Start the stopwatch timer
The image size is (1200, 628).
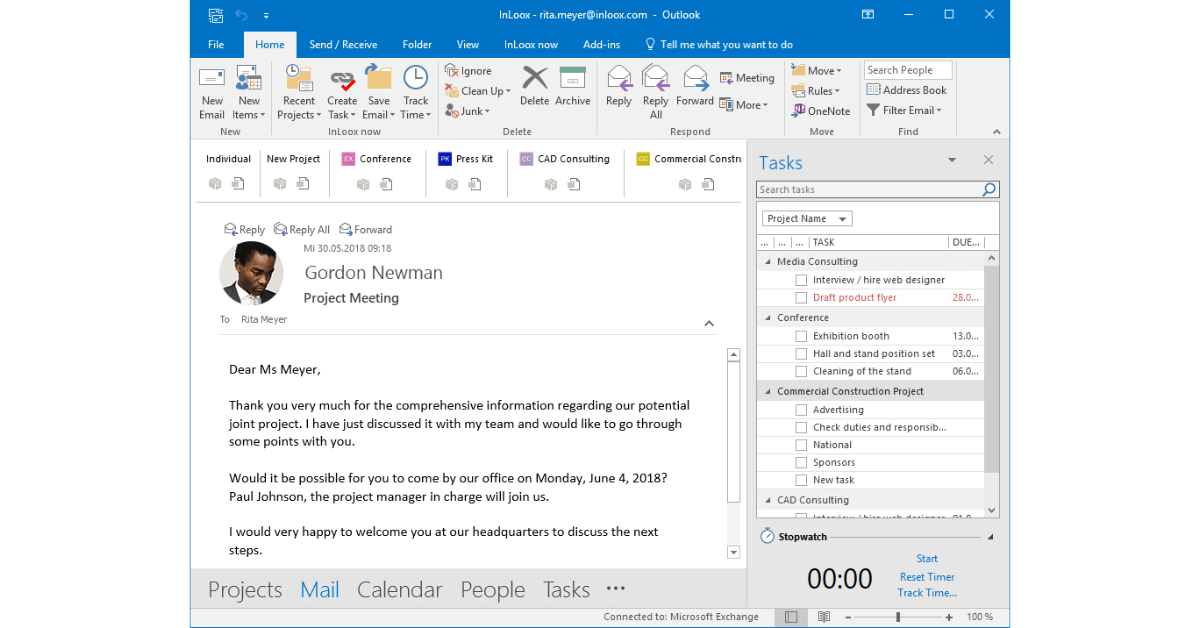point(927,559)
